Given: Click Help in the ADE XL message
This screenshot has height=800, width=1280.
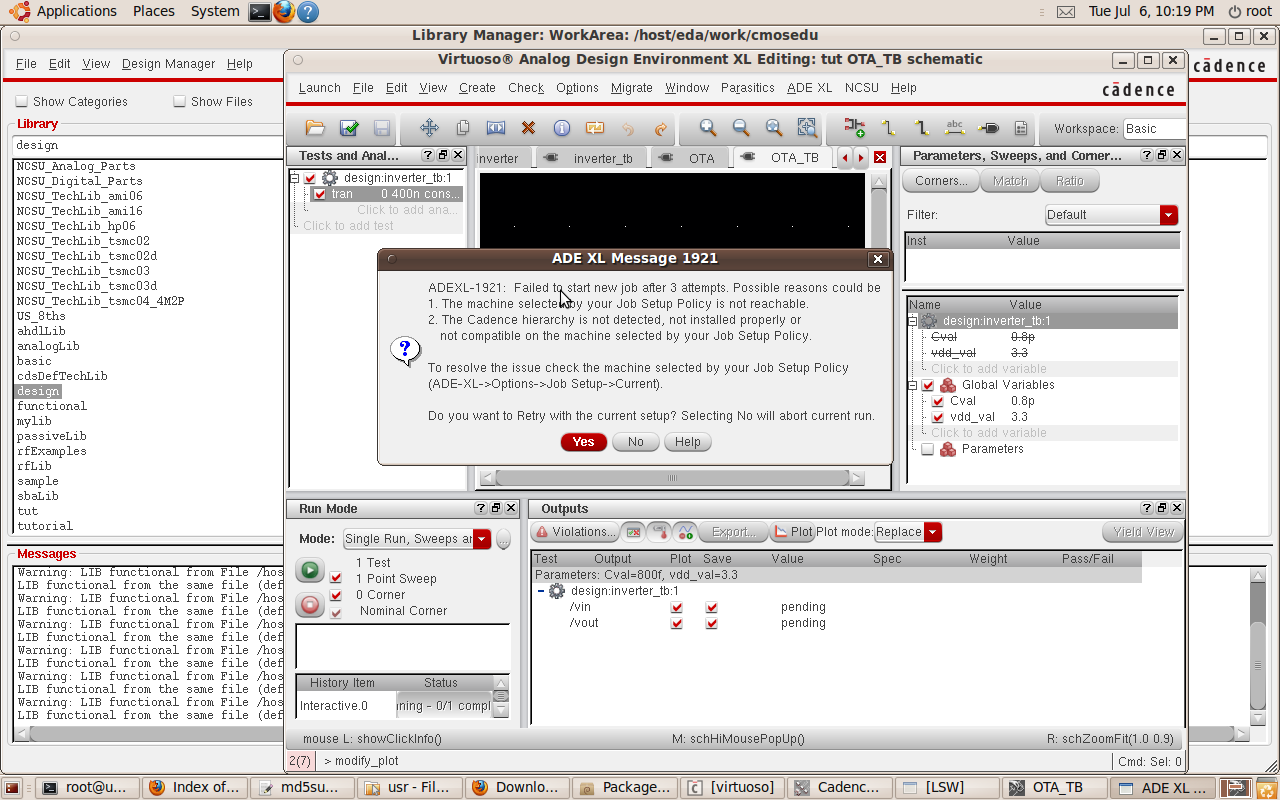Looking at the screenshot, I should point(688,442).
